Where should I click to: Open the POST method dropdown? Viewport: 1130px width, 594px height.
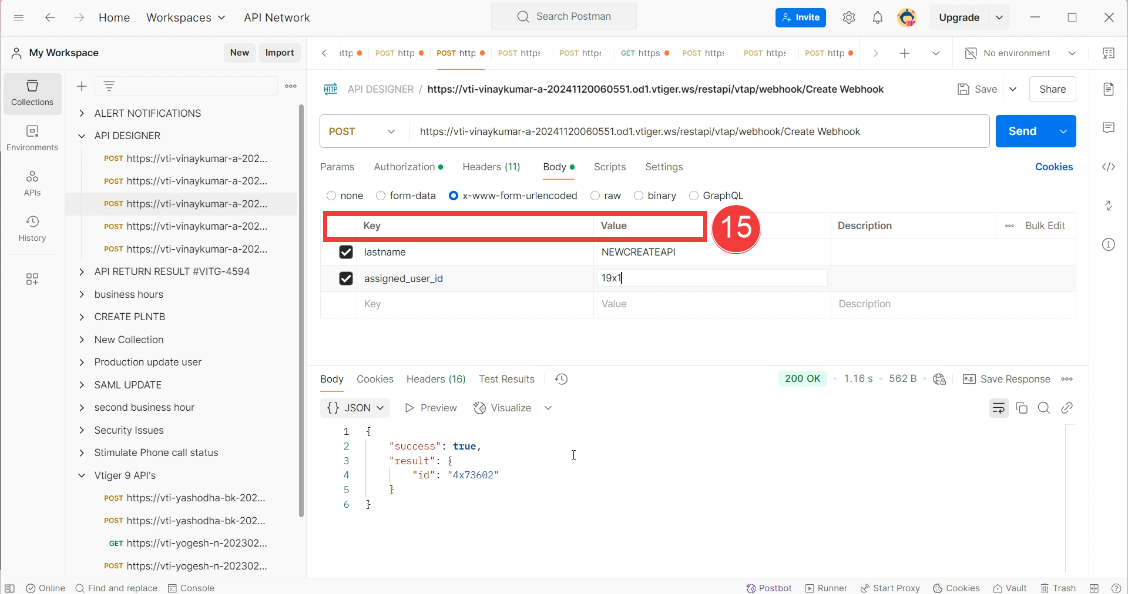point(362,131)
